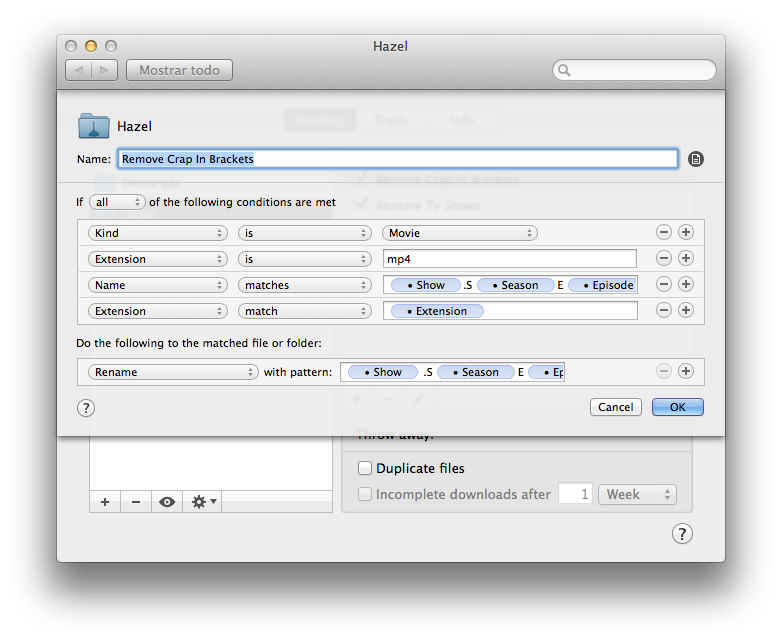Go forward with the toolbar forward arrow
Screen dimensions: 782x641
(x=104, y=70)
